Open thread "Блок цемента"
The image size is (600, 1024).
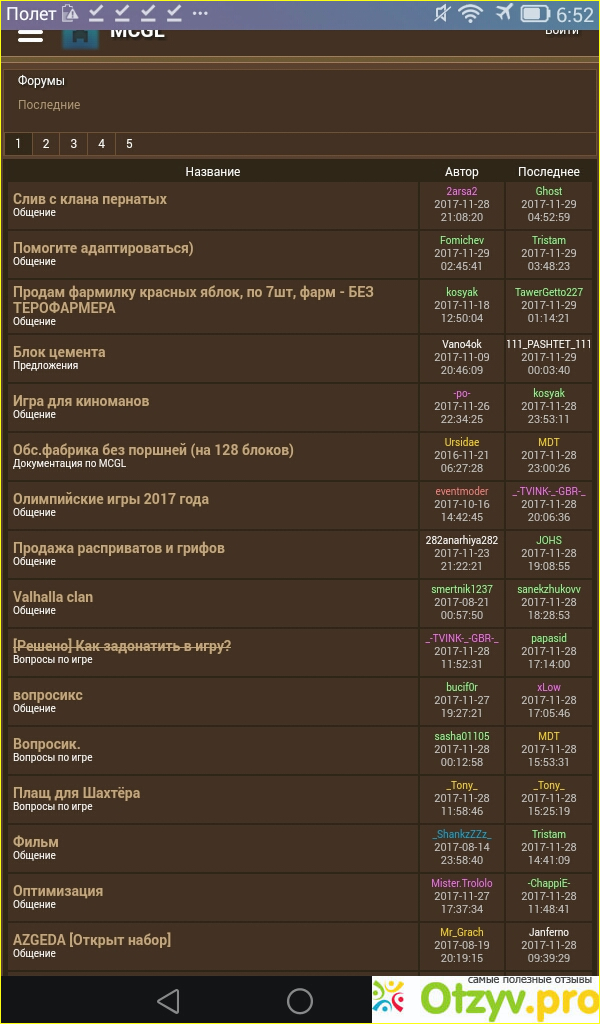59,352
